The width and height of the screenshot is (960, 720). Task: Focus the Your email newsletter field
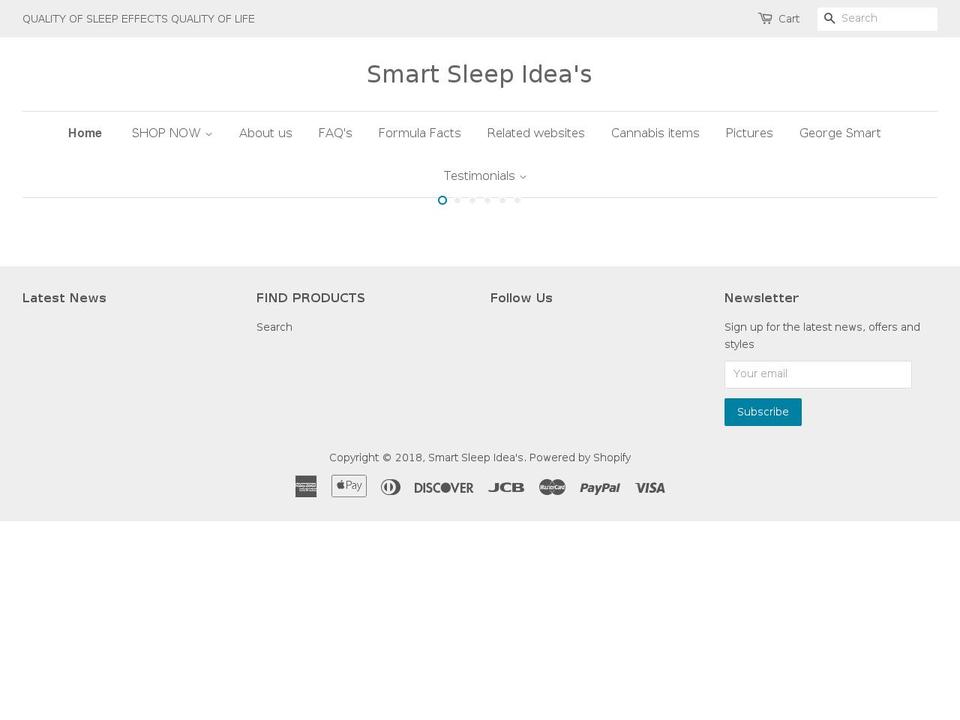coord(818,374)
